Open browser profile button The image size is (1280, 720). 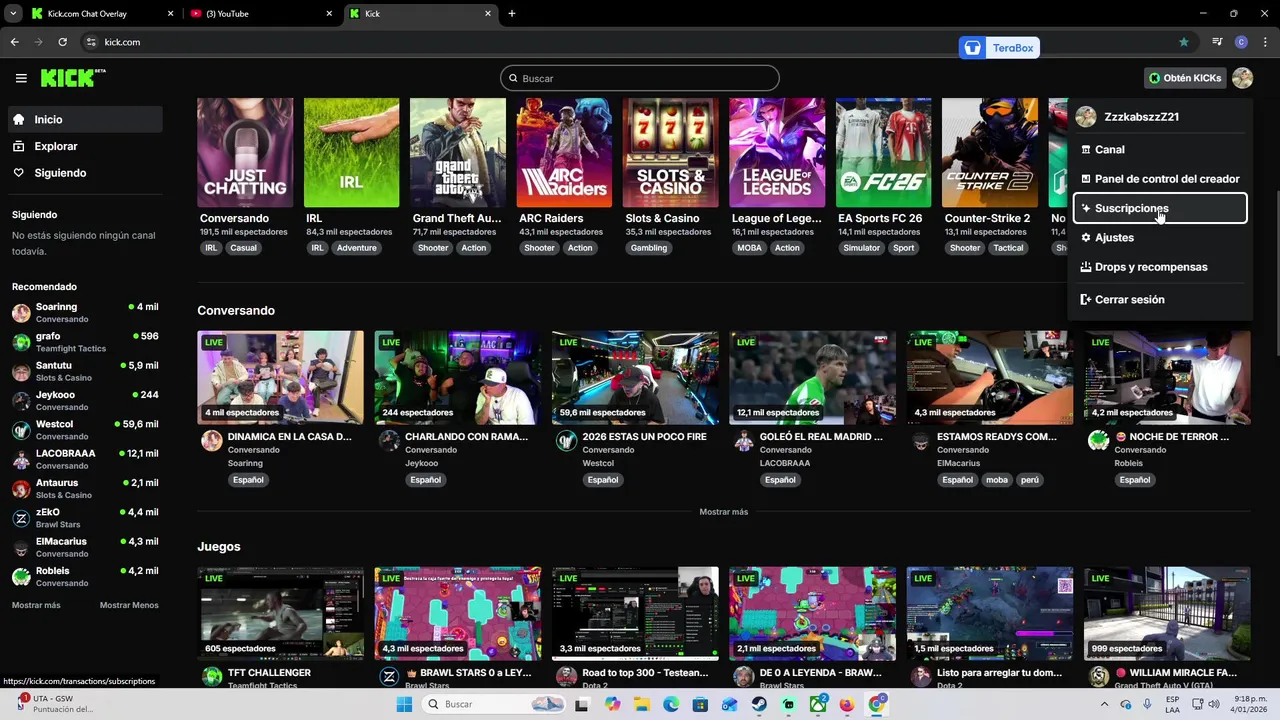point(1241,42)
